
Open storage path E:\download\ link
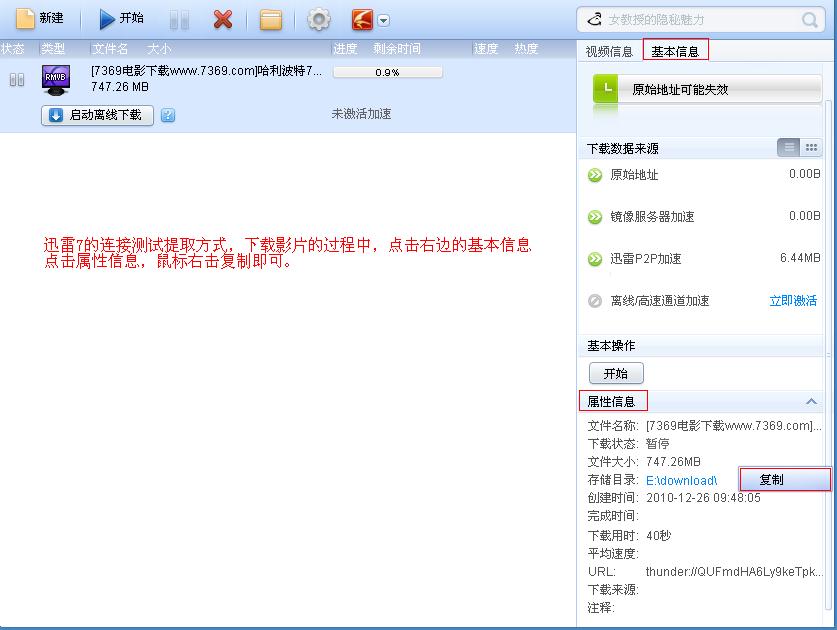(682, 481)
